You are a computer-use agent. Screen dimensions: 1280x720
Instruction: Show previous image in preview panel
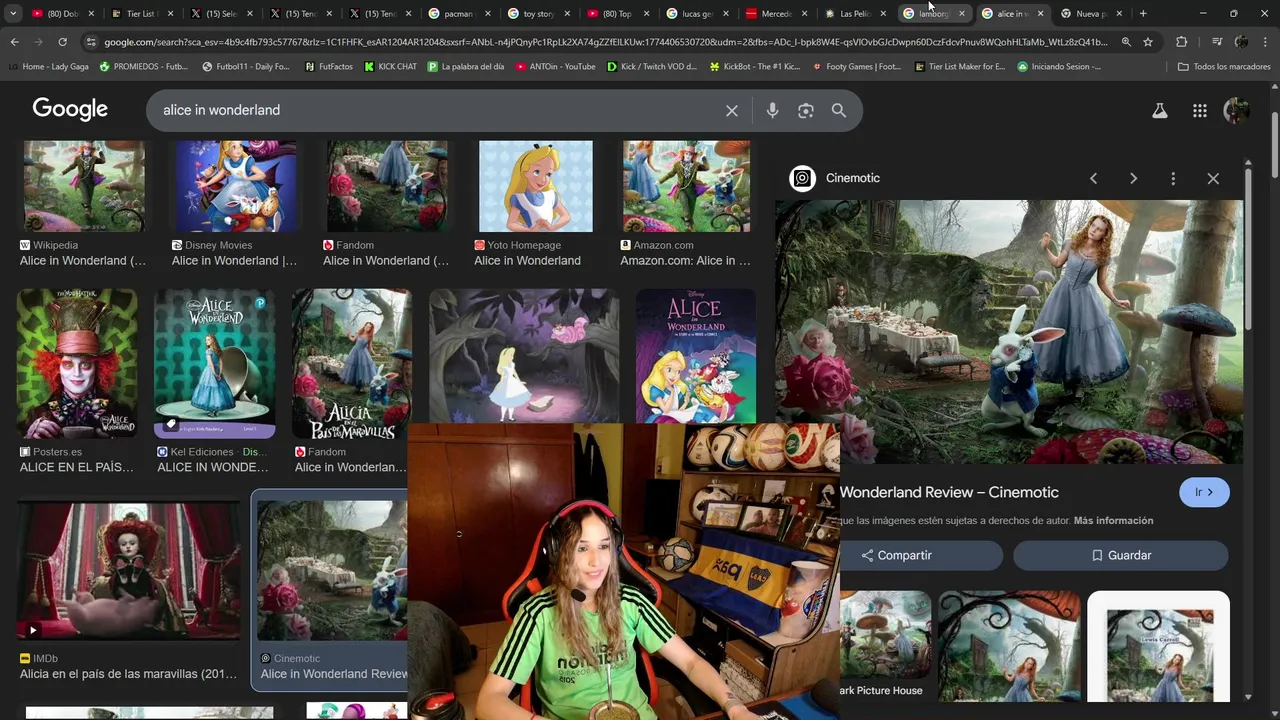1093,178
